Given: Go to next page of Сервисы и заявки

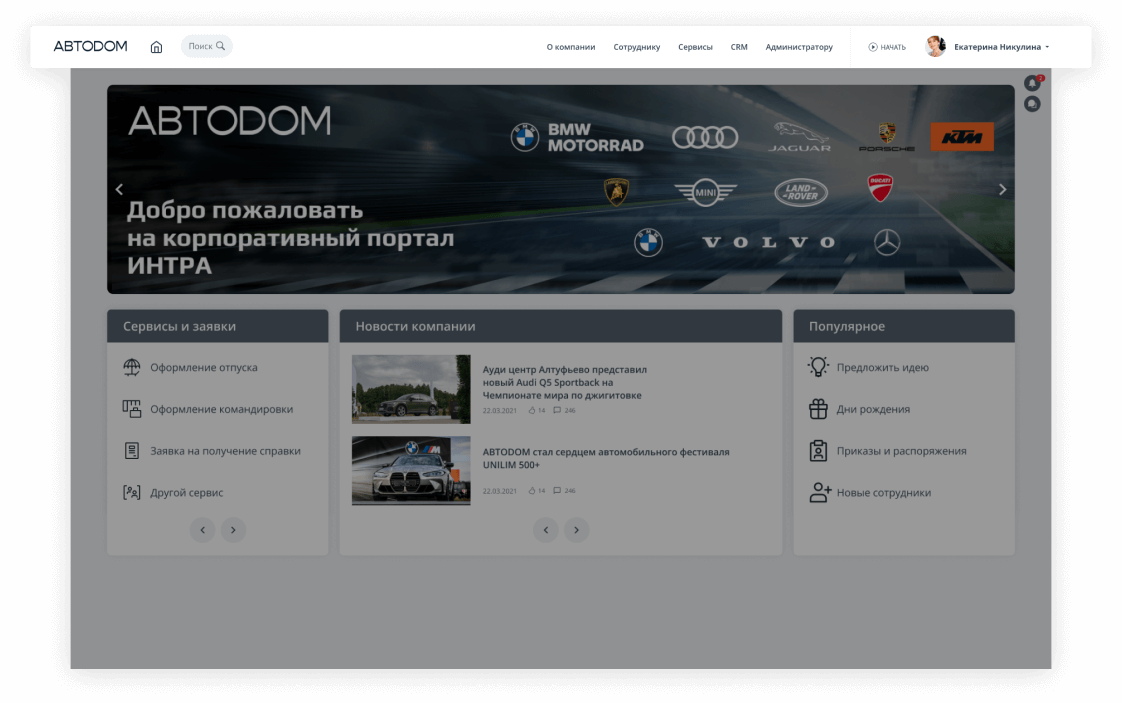Looking at the screenshot, I should 233,530.
